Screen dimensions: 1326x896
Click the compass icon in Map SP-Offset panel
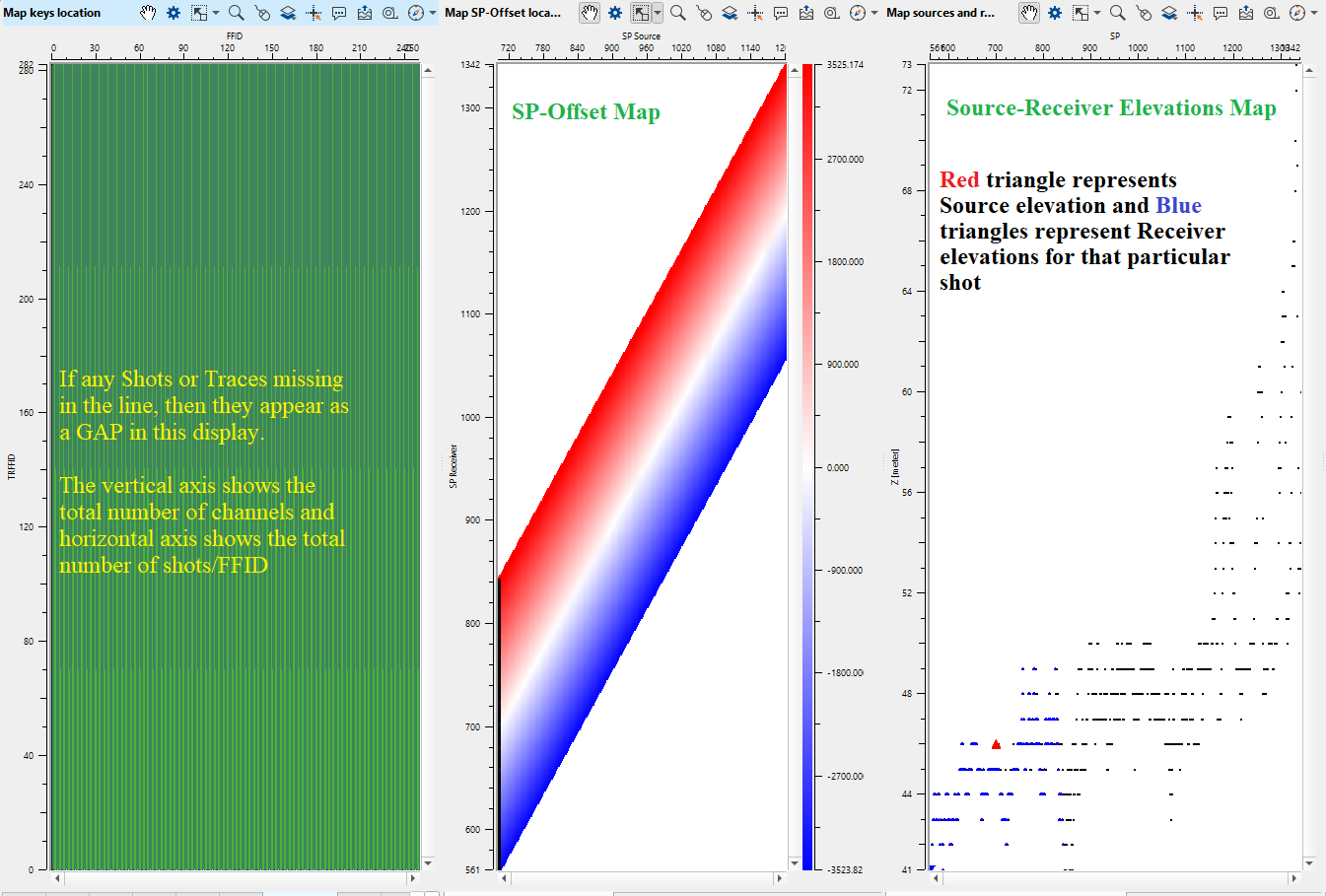[858, 13]
